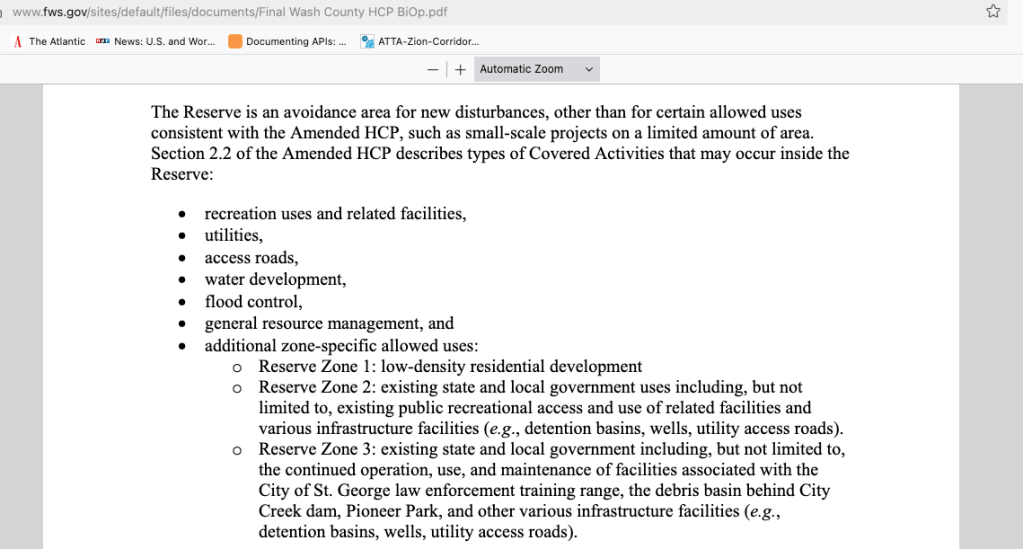Open the News: U.S. and World bookmark
This screenshot has width=1023, height=549.
coord(156,41)
